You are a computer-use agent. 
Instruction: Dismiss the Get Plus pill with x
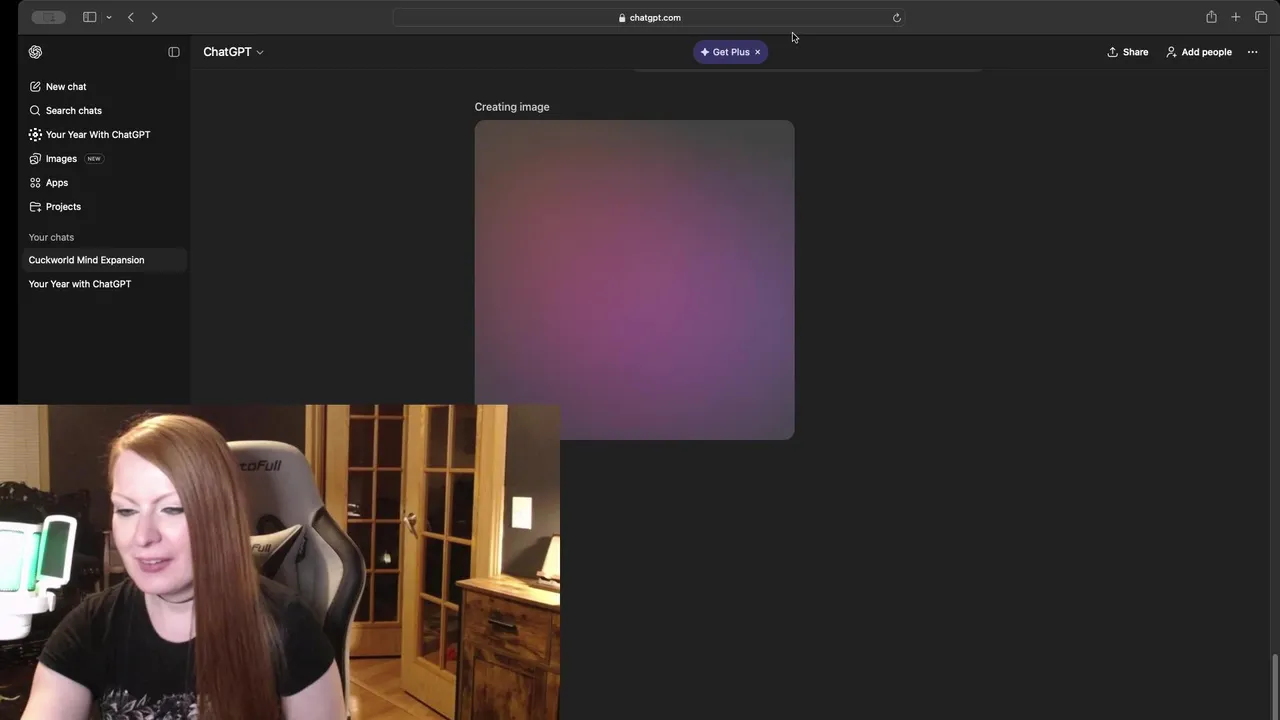758,52
